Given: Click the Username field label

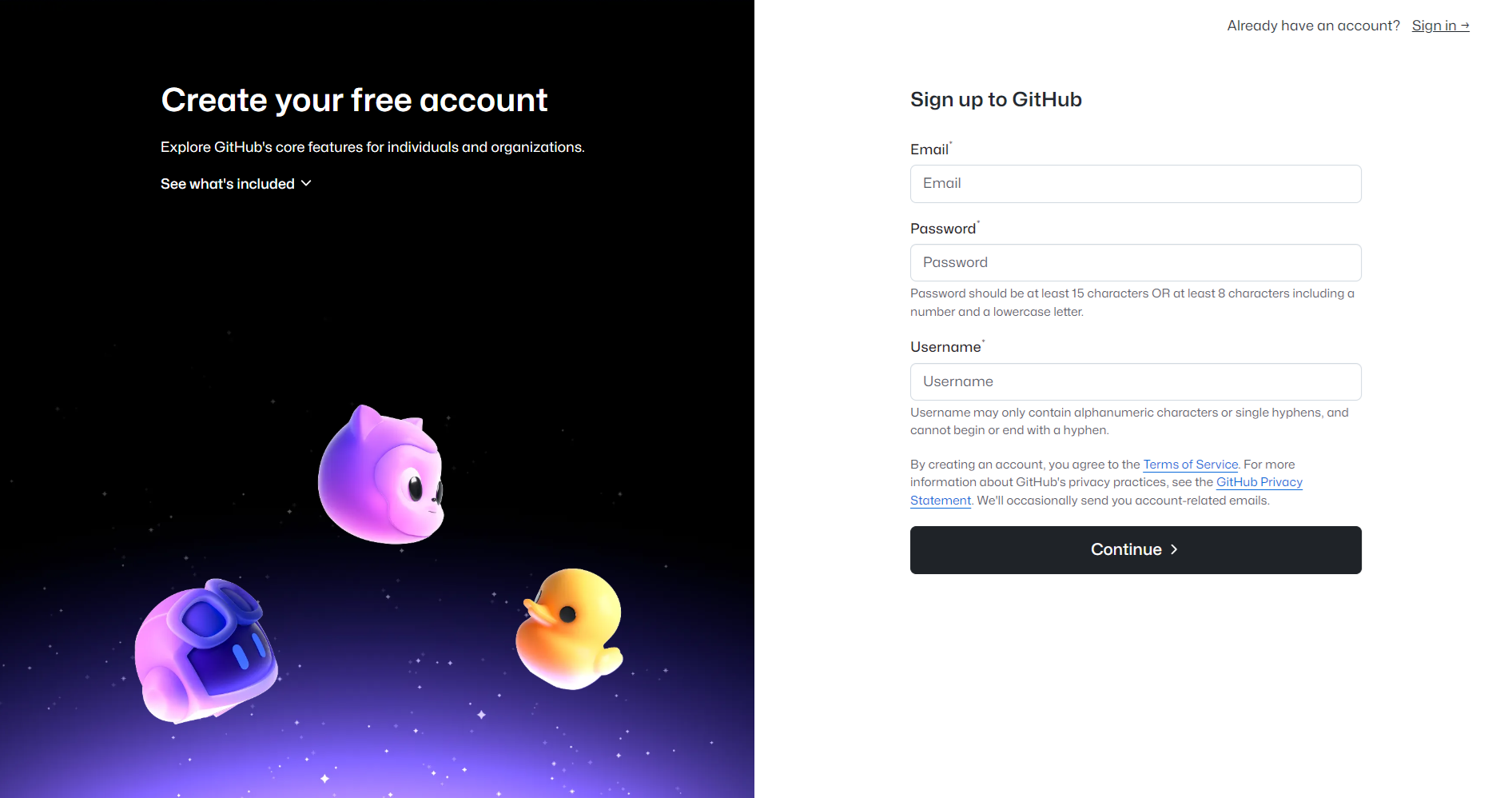Looking at the screenshot, I should click(946, 346).
